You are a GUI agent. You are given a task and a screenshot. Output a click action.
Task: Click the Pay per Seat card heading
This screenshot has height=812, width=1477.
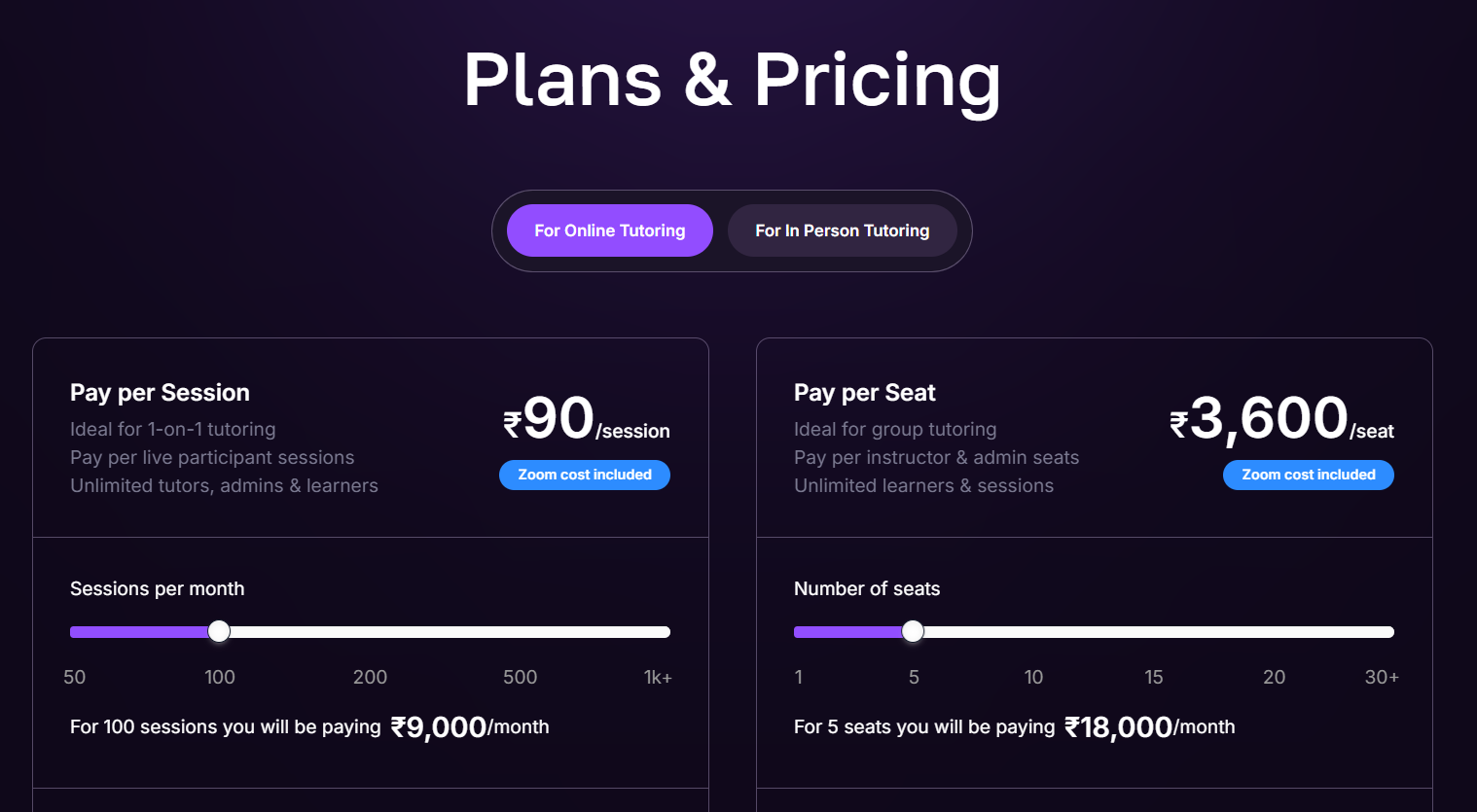(864, 392)
